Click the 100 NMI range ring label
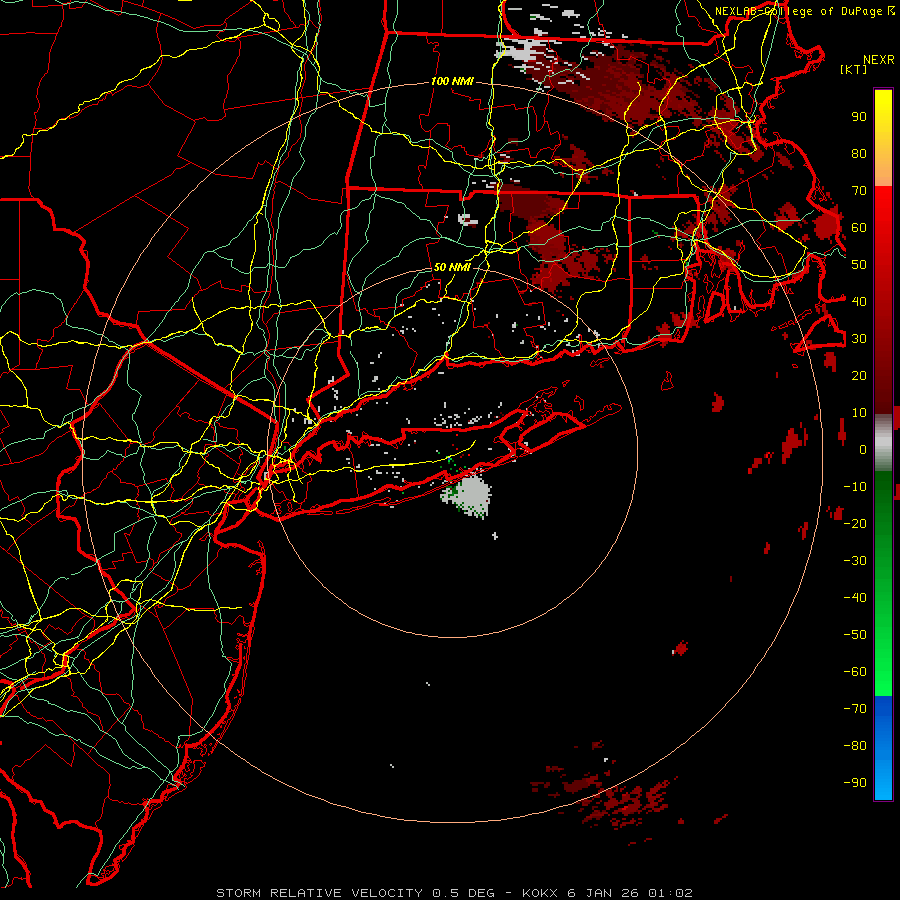This screenshot has width=900, height=900. tap(452, 82)
